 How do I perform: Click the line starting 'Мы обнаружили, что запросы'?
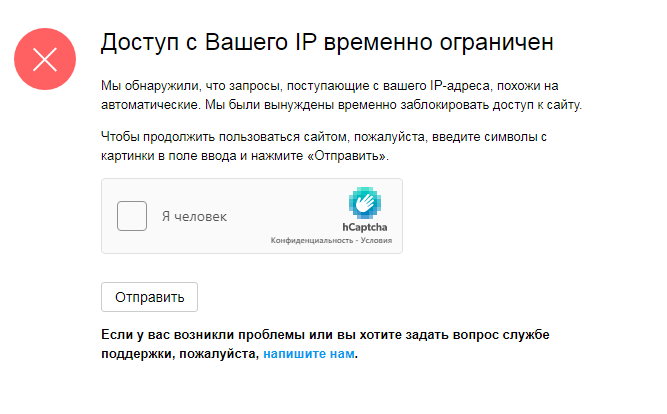[330, 86]
